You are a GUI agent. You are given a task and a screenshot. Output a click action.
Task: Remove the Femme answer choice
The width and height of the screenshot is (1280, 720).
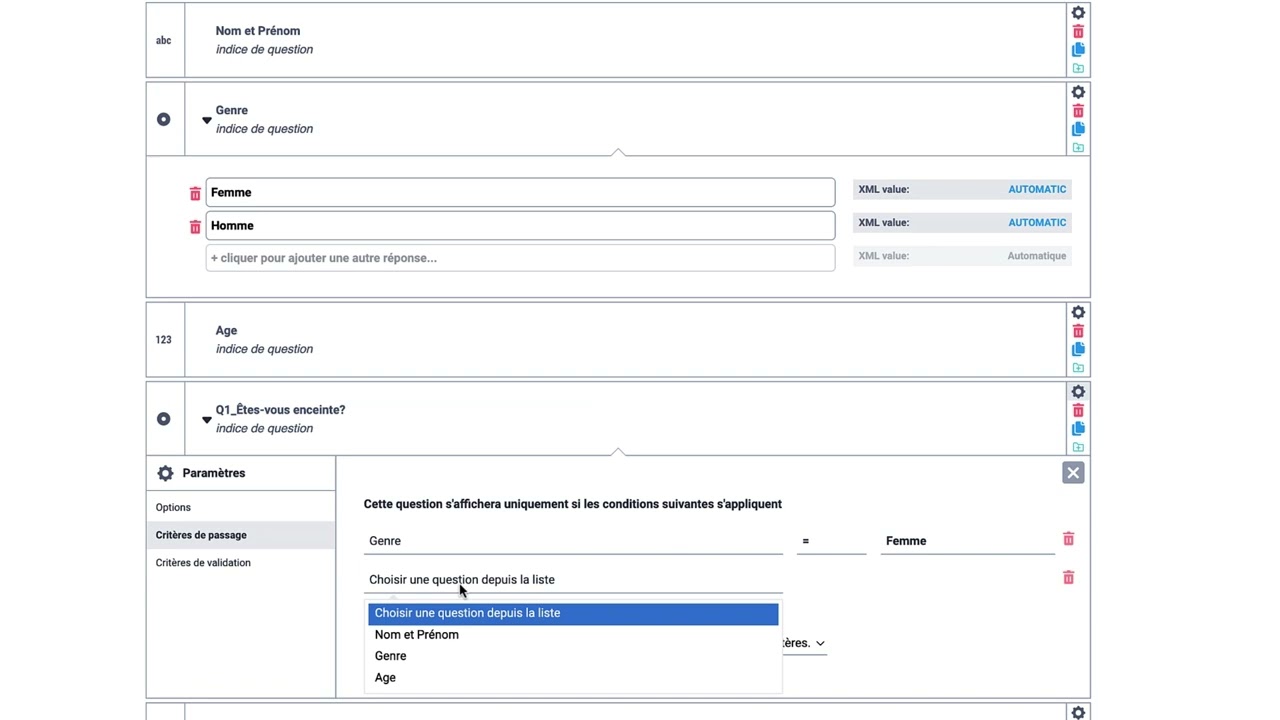click(x=195, y=193)
